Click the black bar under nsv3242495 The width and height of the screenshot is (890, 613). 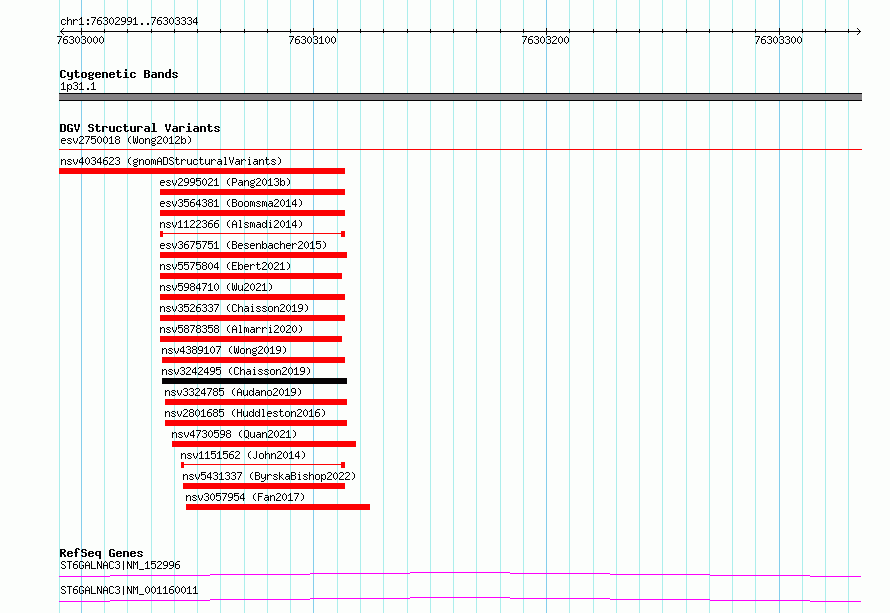[254, 381]
